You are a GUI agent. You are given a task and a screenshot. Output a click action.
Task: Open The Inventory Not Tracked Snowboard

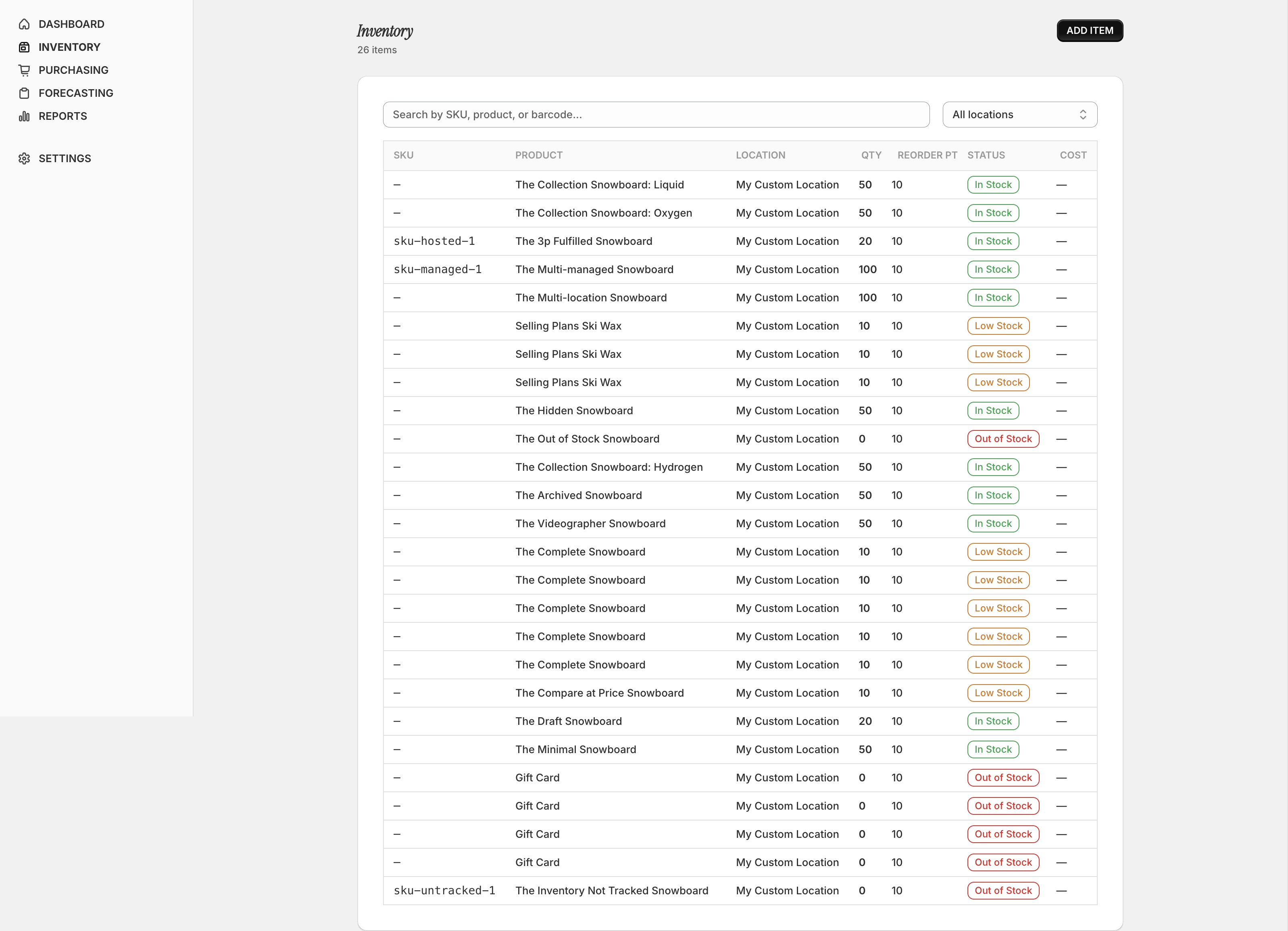point(612,891)
